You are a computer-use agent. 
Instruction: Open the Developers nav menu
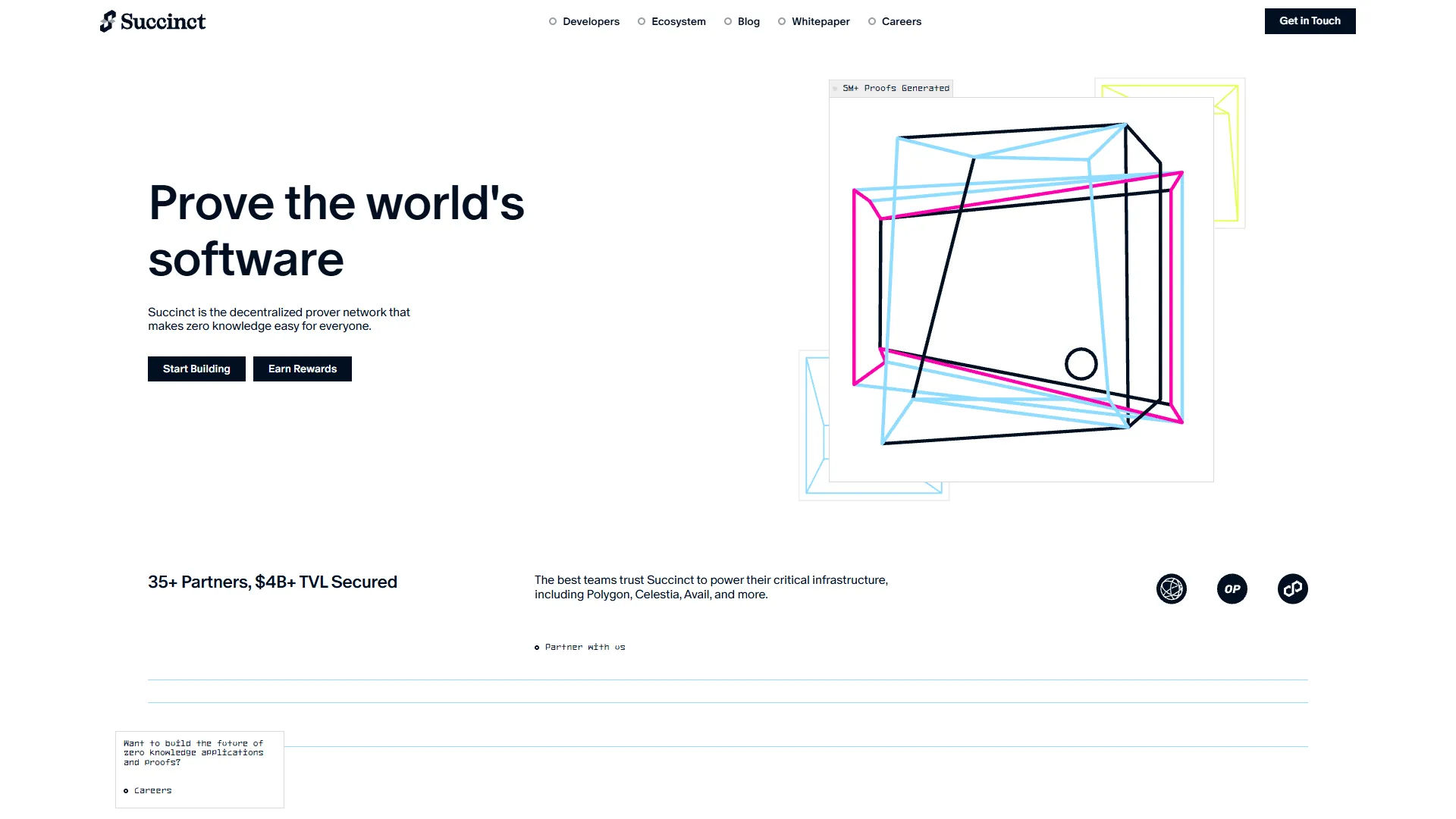coord(591,21)
